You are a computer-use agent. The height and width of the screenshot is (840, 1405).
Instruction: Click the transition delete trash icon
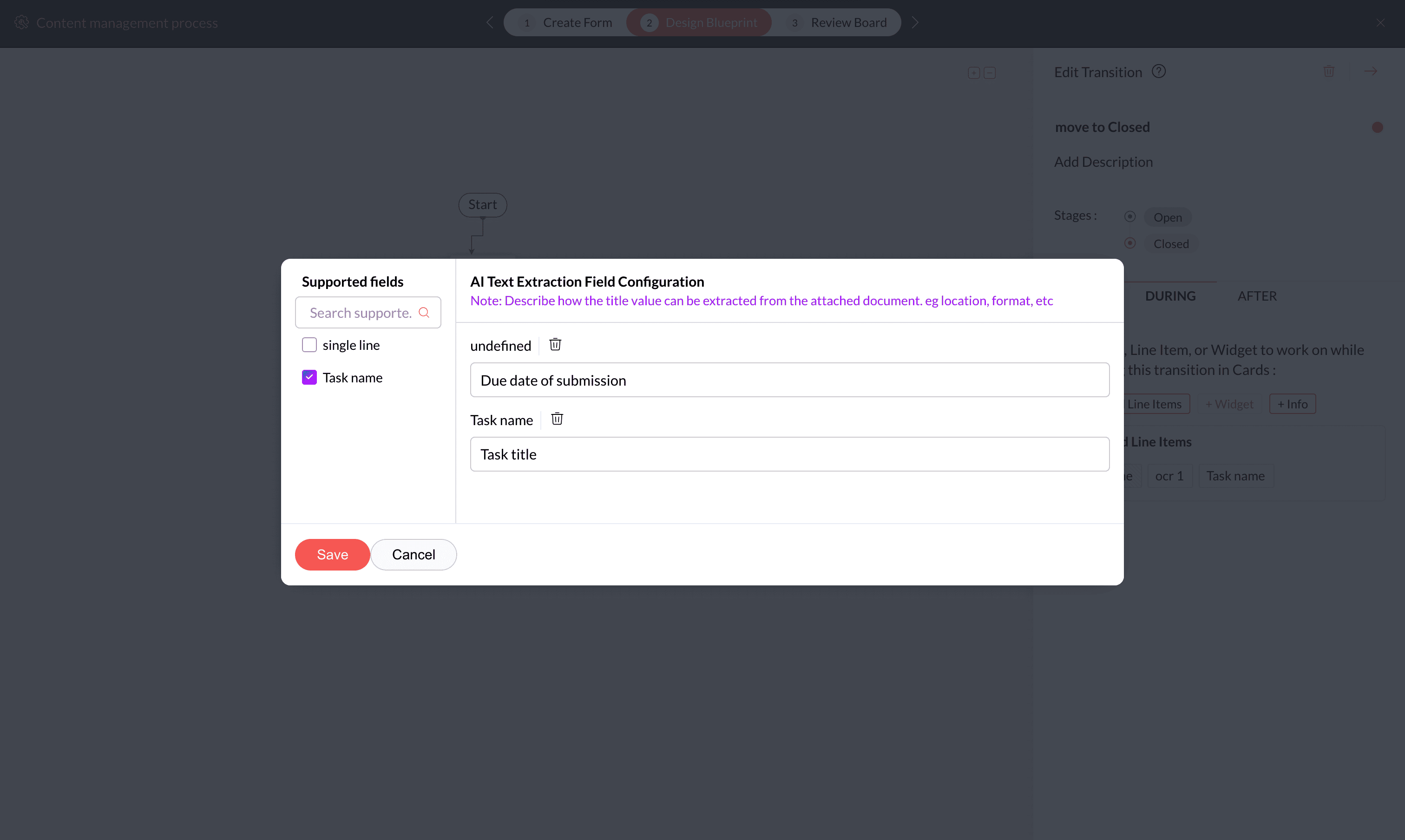[1329, 72]
